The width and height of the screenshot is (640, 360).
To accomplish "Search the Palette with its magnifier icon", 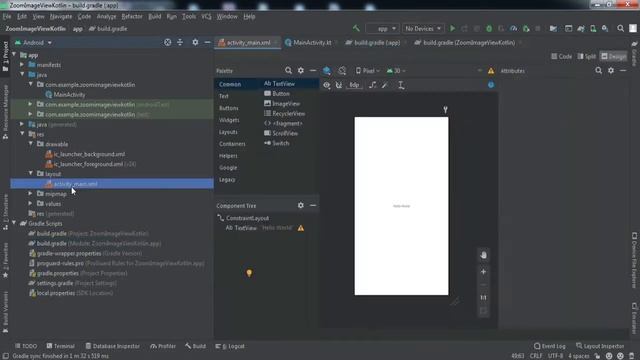I will tap(288, 71).
